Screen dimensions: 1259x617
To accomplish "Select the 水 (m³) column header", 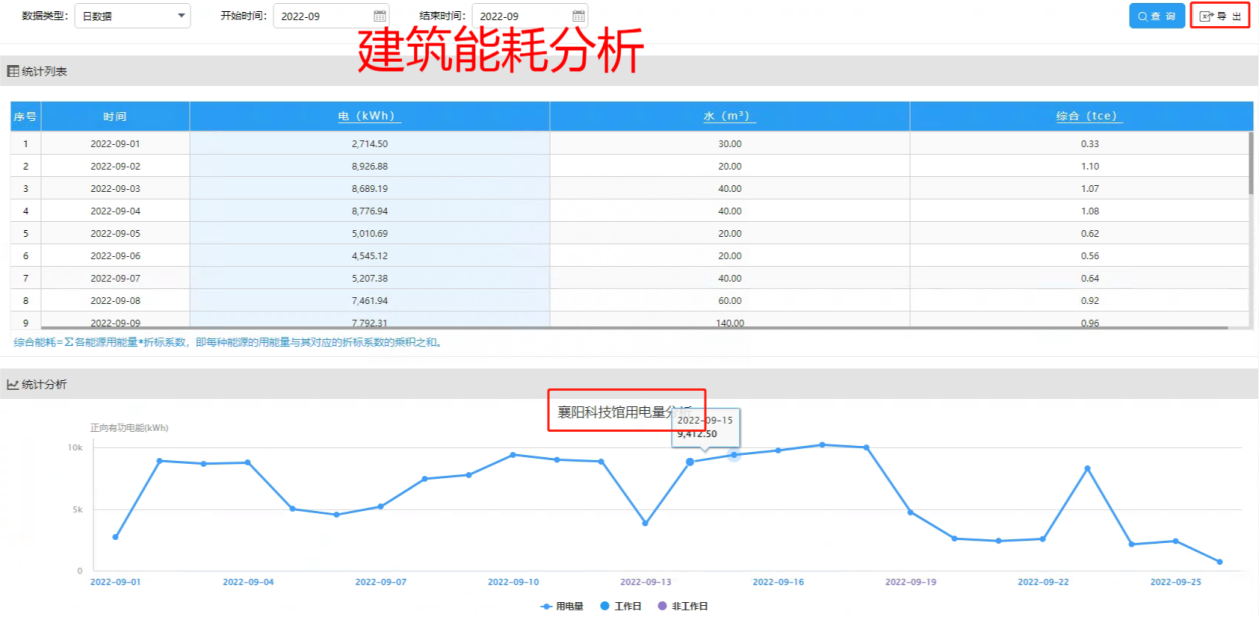I will click(729, 116).
